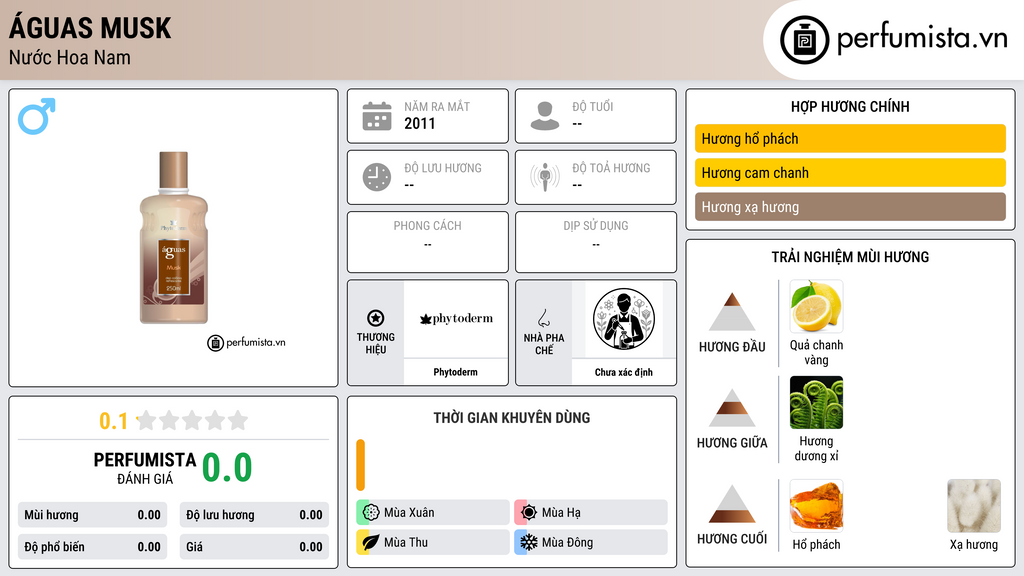Click the orange recommended-time bar
Screen dimensions: 1024x576
(x=360, y=465)
